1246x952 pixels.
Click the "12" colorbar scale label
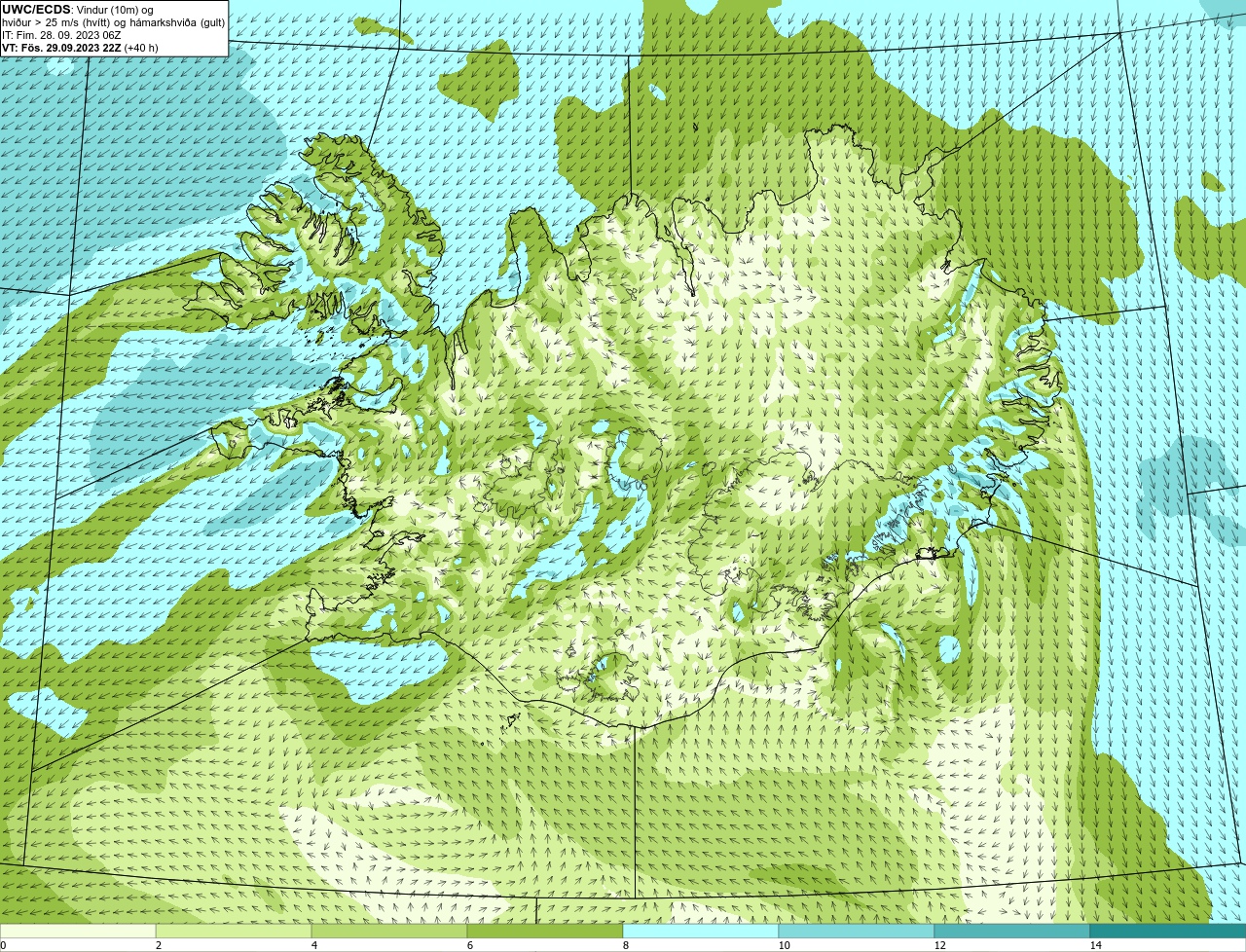939,945
